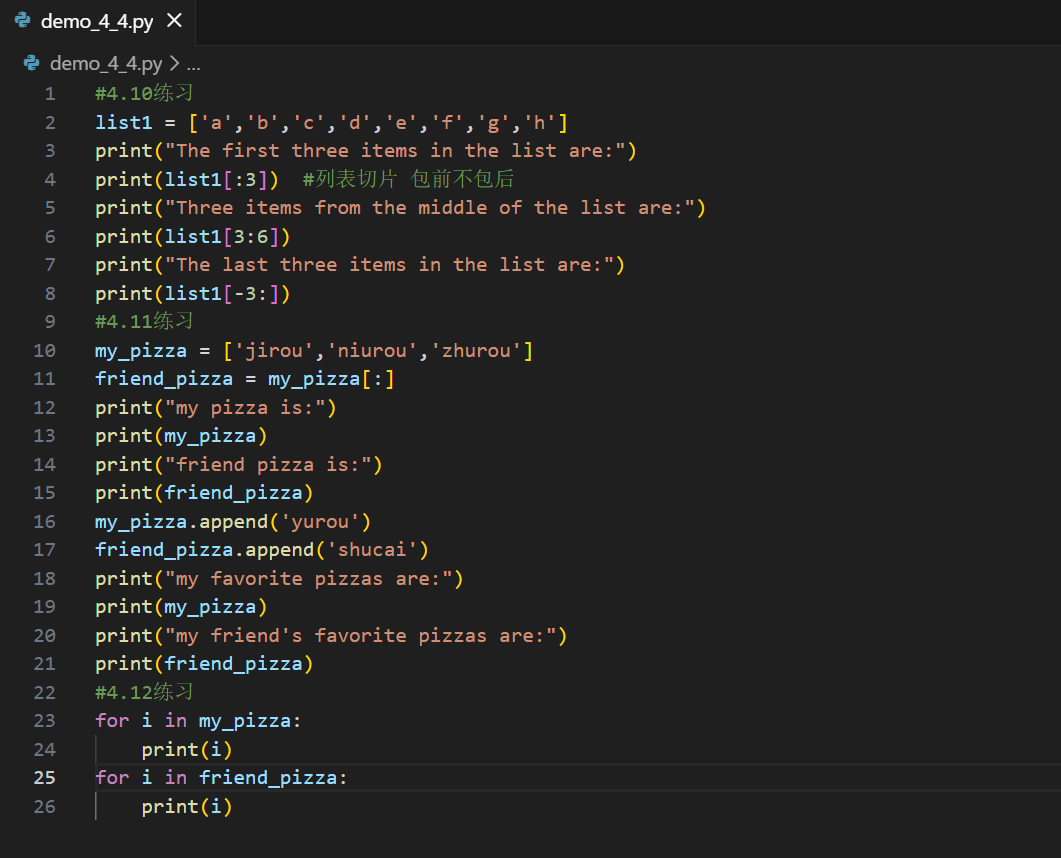Place cursor on 'list1' variable assignment
Viewport: 1061px width, 858px height.
click(124, 122)
